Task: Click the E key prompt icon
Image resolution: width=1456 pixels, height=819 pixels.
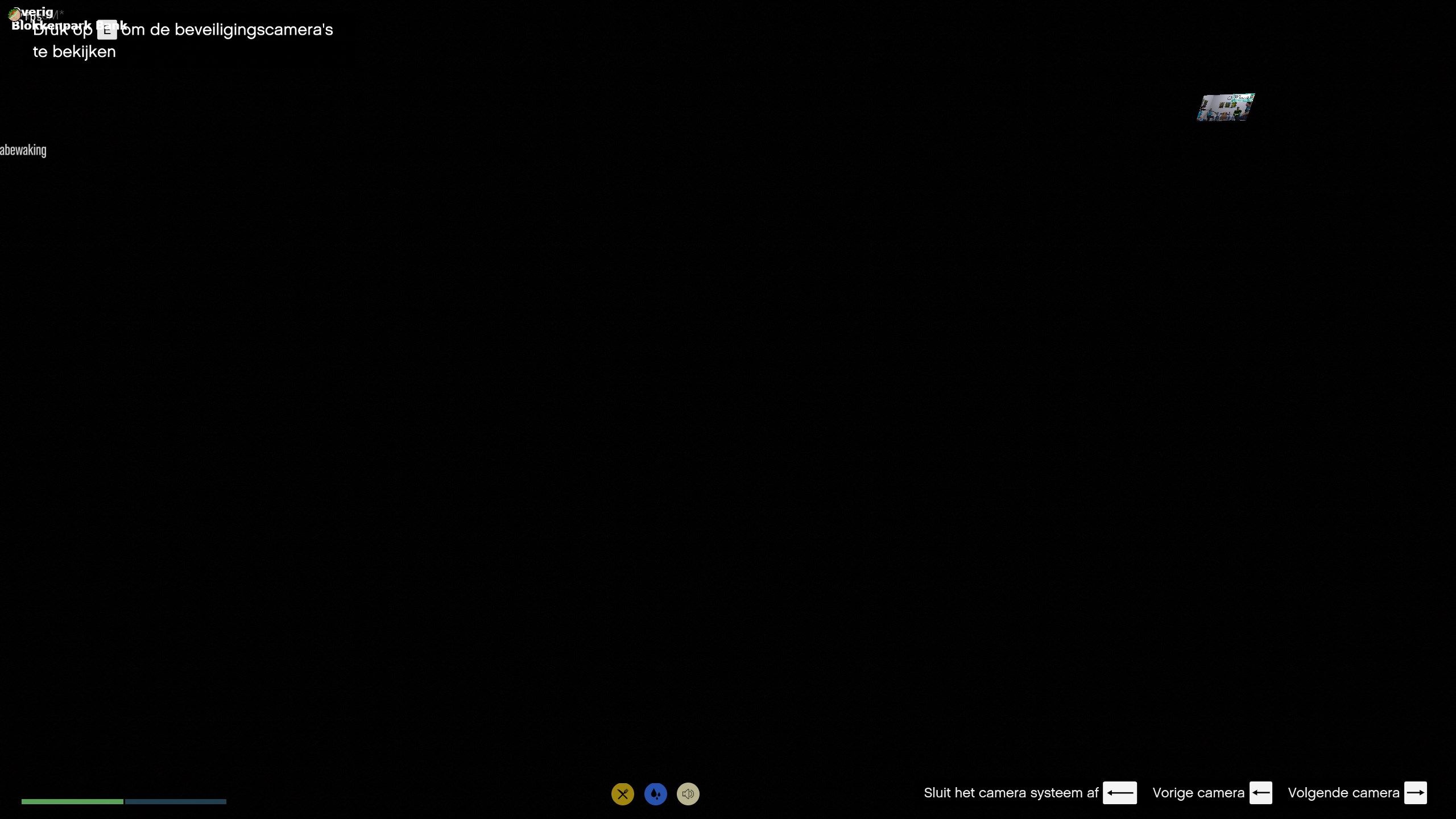Action: 107,30
